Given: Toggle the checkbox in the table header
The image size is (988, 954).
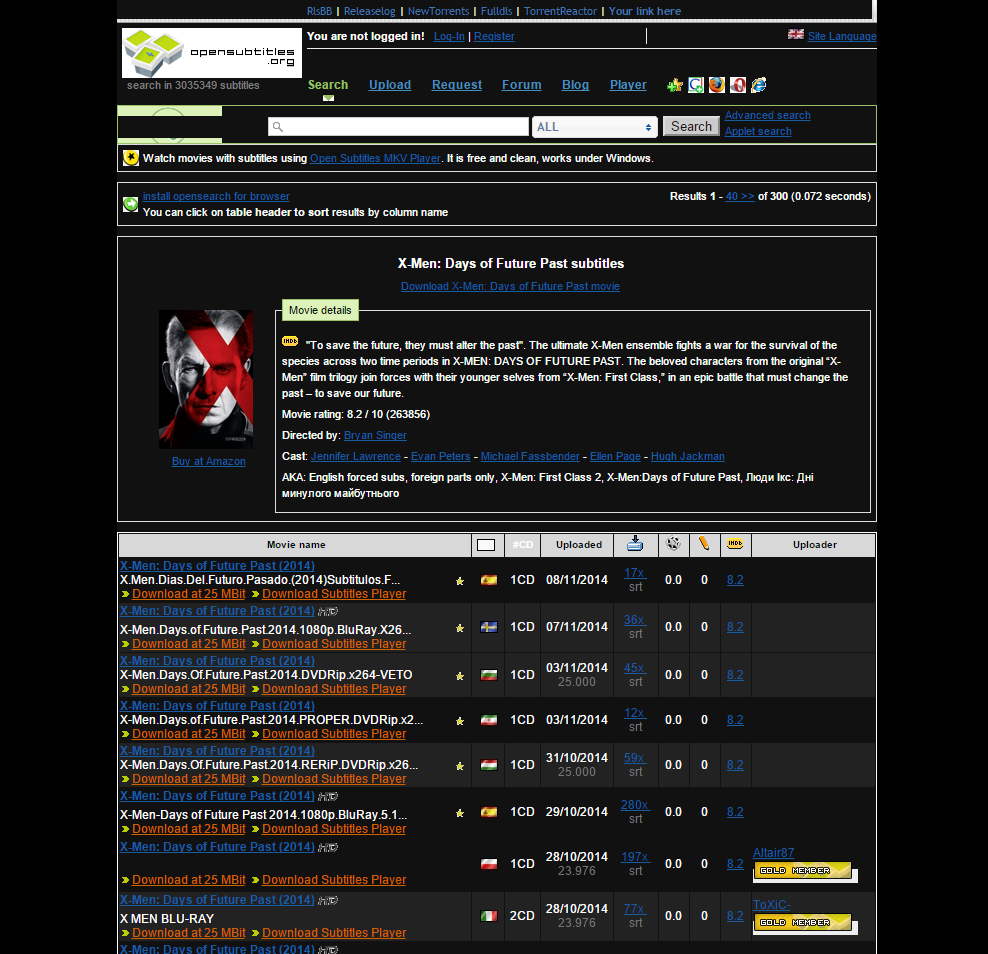Looking at the screenshot, I should [487, 544].
